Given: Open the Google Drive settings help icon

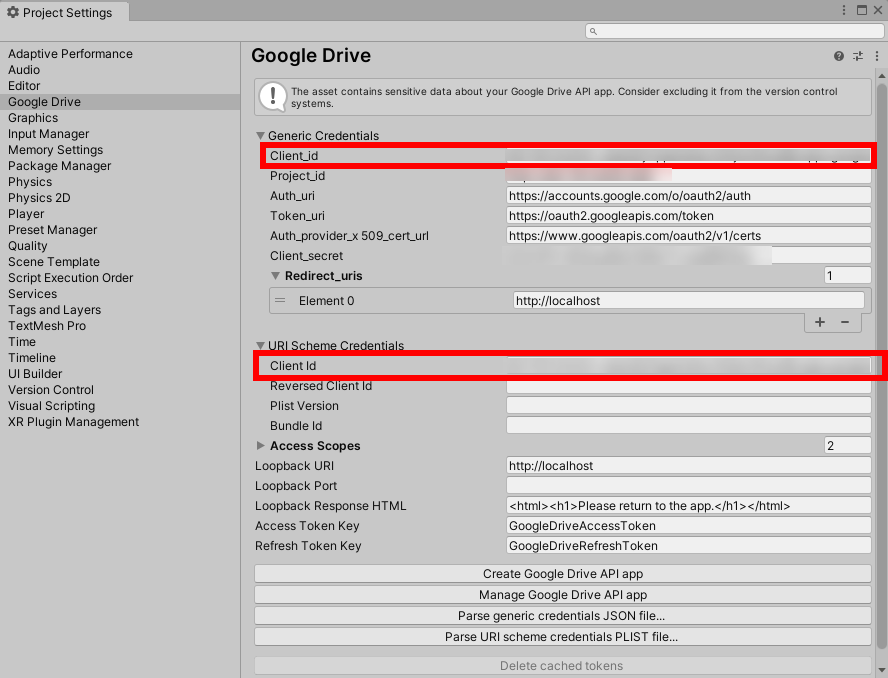Looking at the screenshot, I should point(839,56).
